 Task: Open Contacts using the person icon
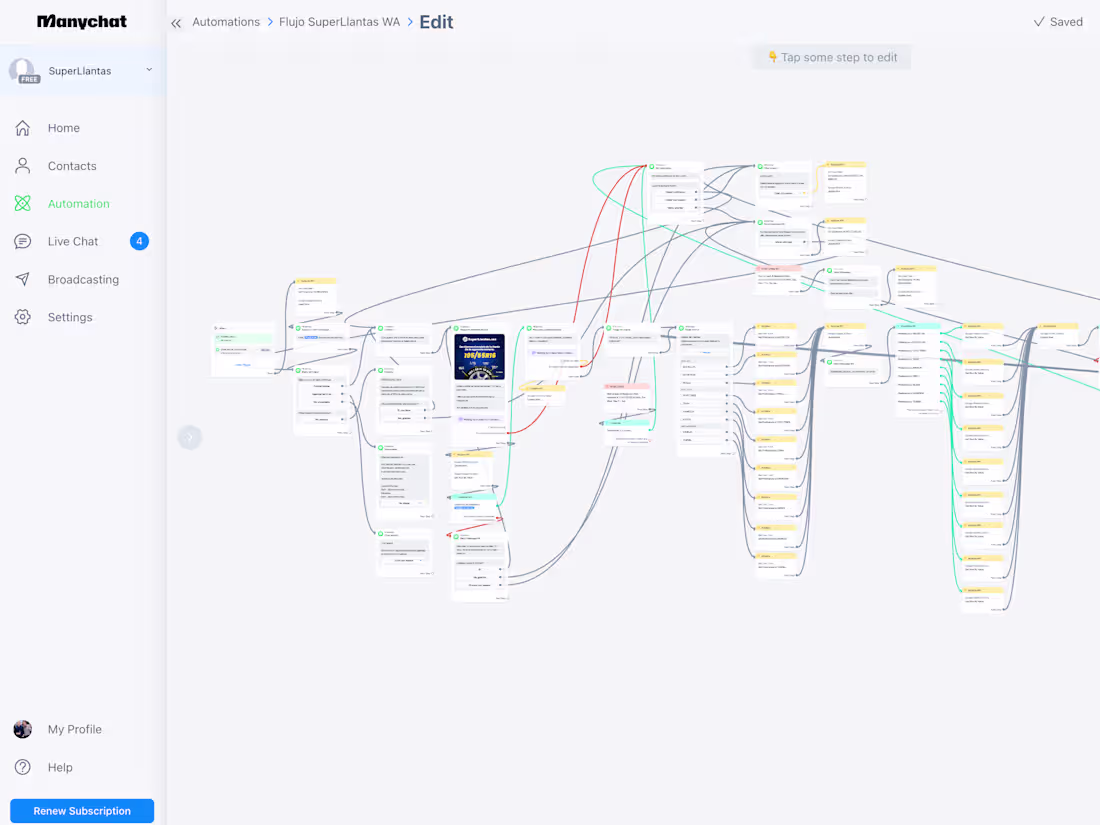[22, 166]
